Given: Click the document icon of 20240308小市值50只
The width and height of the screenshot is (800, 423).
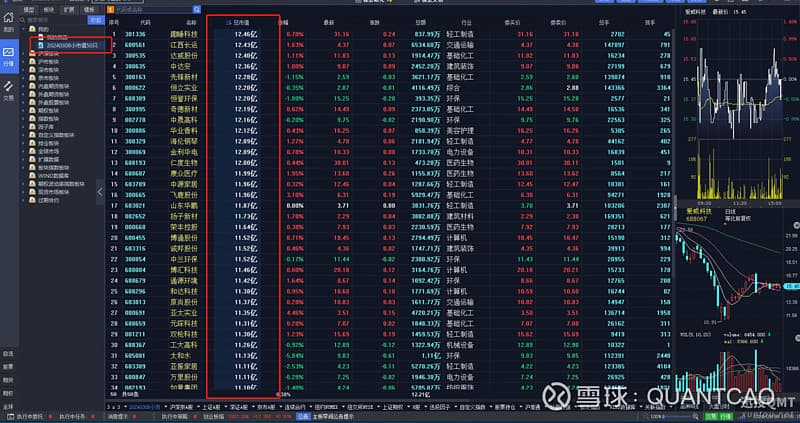Looking at the screenshot, I should pos(42,45).
